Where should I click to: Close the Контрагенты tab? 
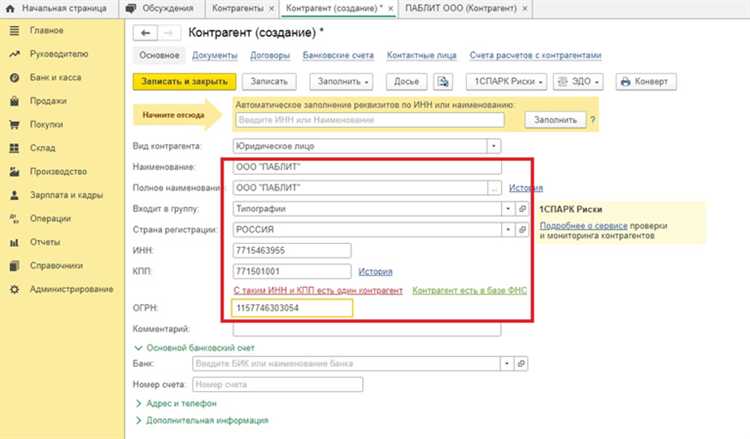272,9
